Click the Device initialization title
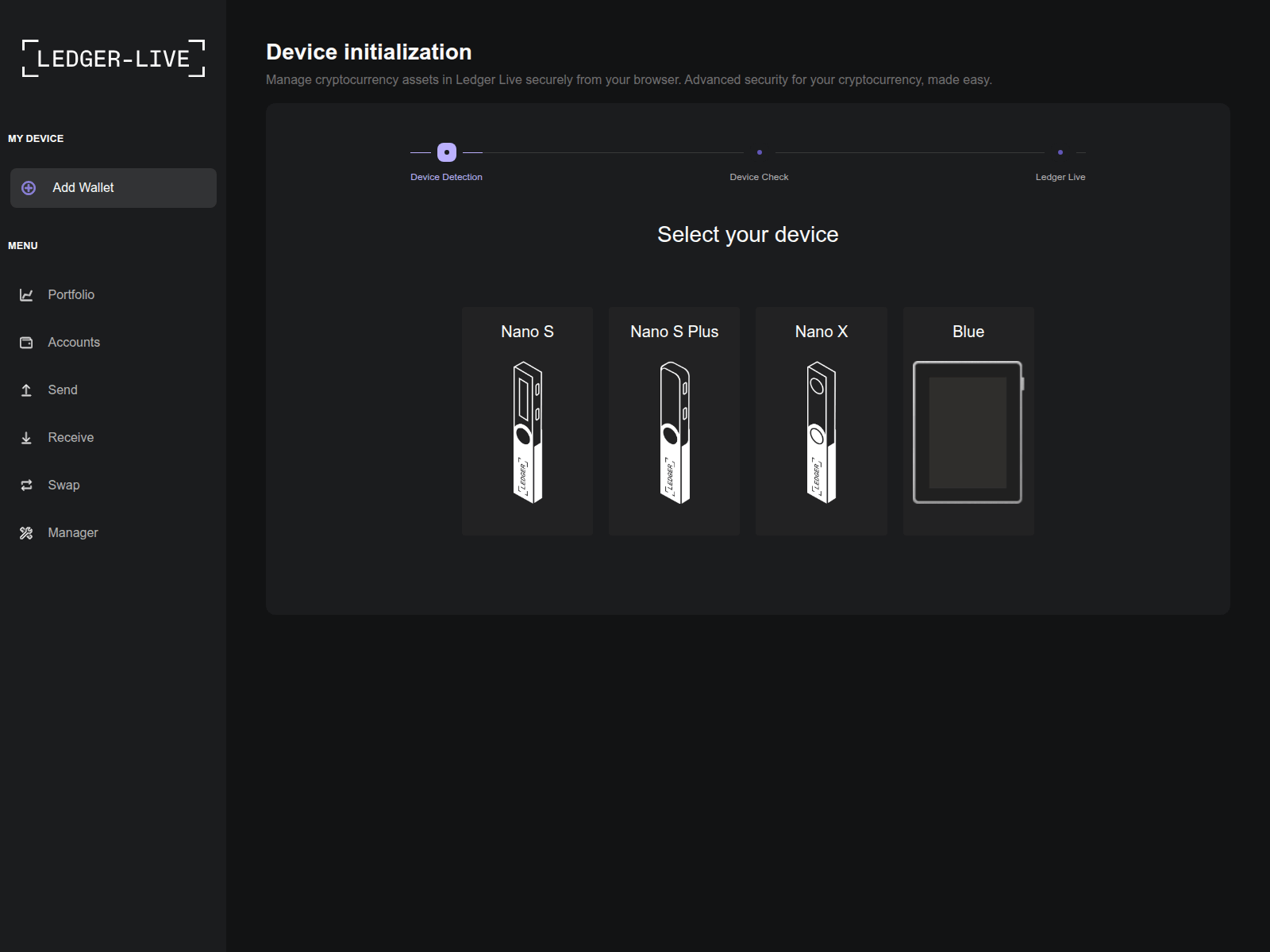 [369, 52]
